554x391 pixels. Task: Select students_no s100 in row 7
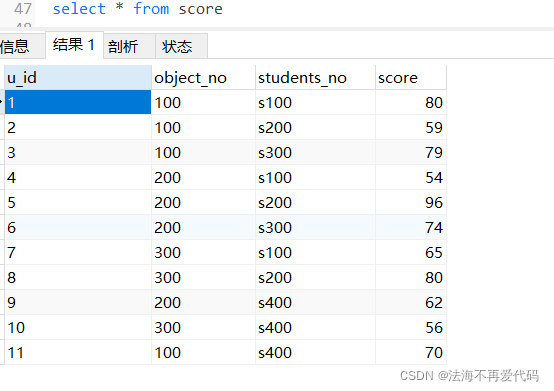pos(315,253)
